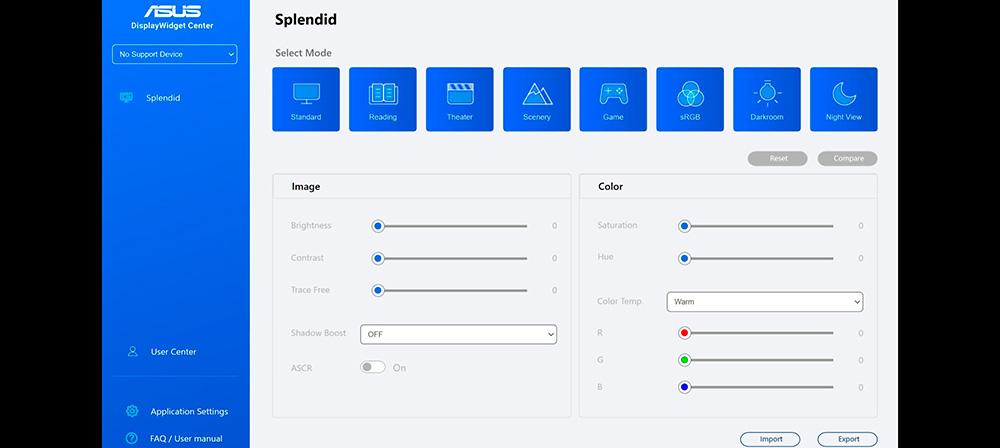Choose the Theater mode tile
Viewport: 1000px width, 448px height.
click(460, 100)
